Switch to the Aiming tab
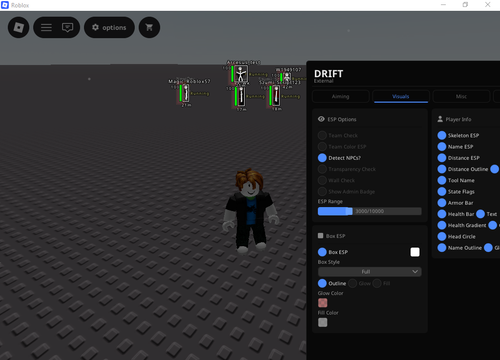 341,96
